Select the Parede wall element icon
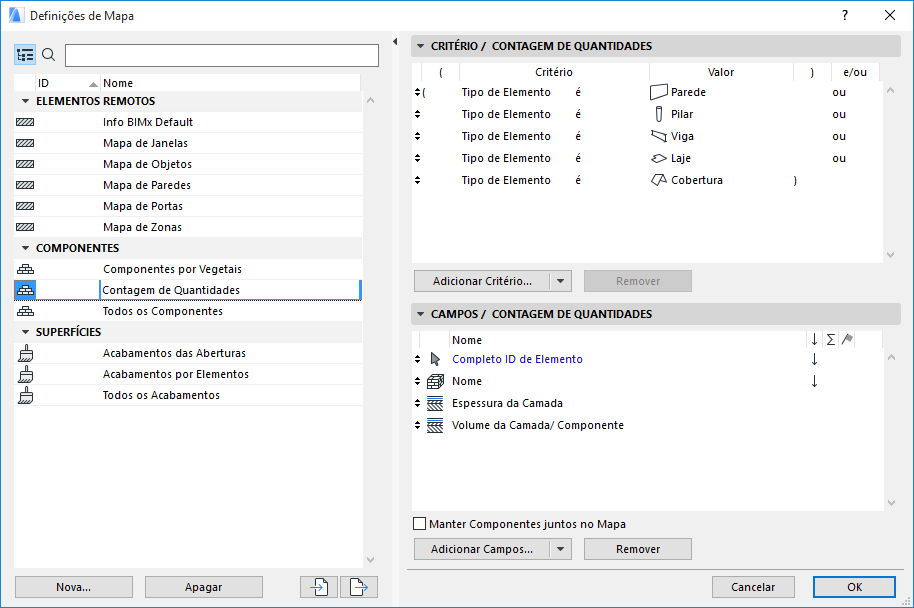Screen dimensions: 914x608 tap(658, 92)
